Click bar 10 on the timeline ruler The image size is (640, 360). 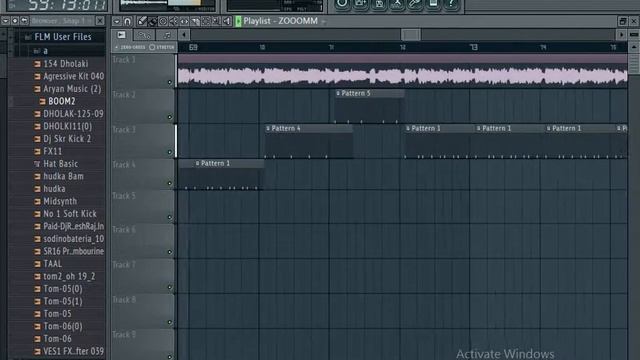click(262, 47)
